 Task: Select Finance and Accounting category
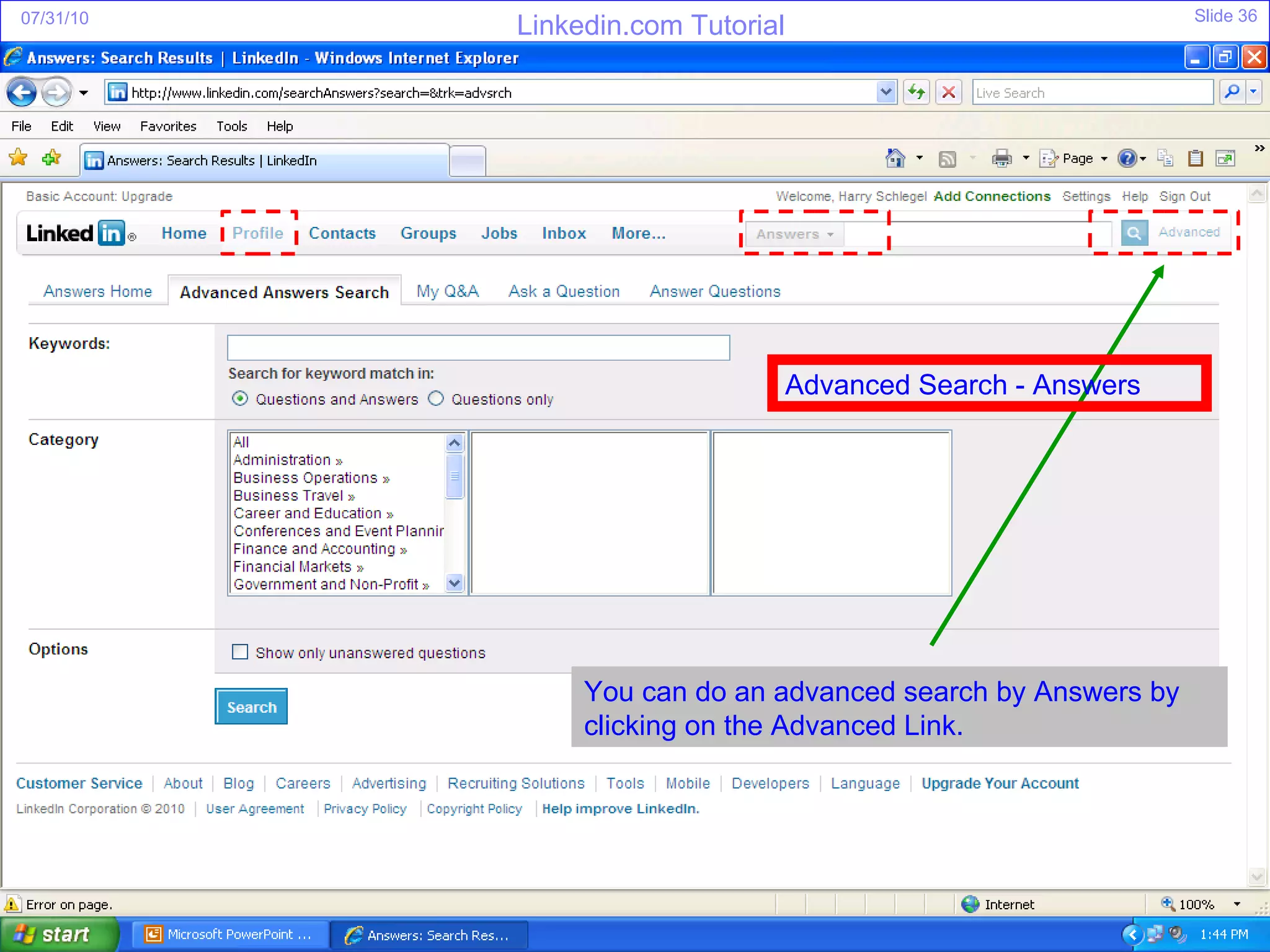320,549
